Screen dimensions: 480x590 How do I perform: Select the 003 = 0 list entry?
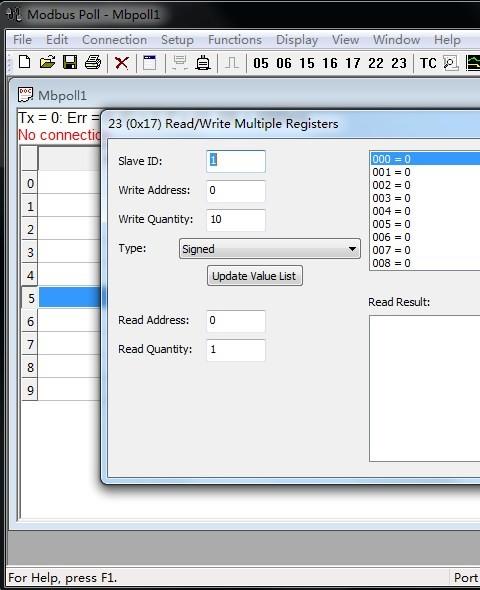pos(425,198)
